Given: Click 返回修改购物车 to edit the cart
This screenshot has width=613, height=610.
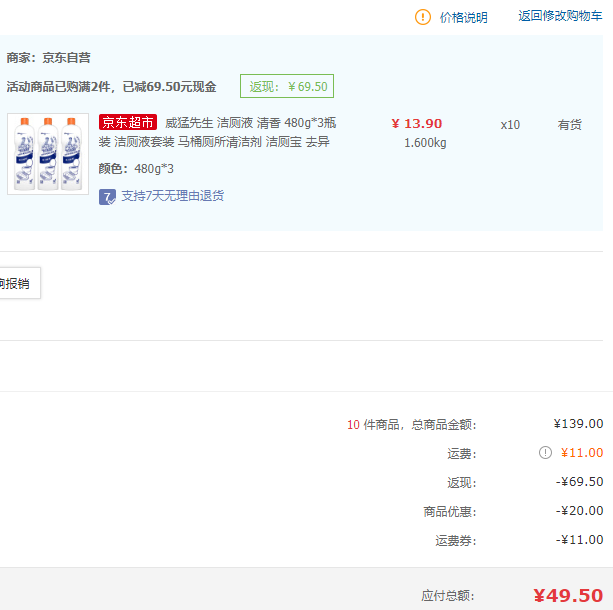Looking at the screenshot, I should coord(560,16).
